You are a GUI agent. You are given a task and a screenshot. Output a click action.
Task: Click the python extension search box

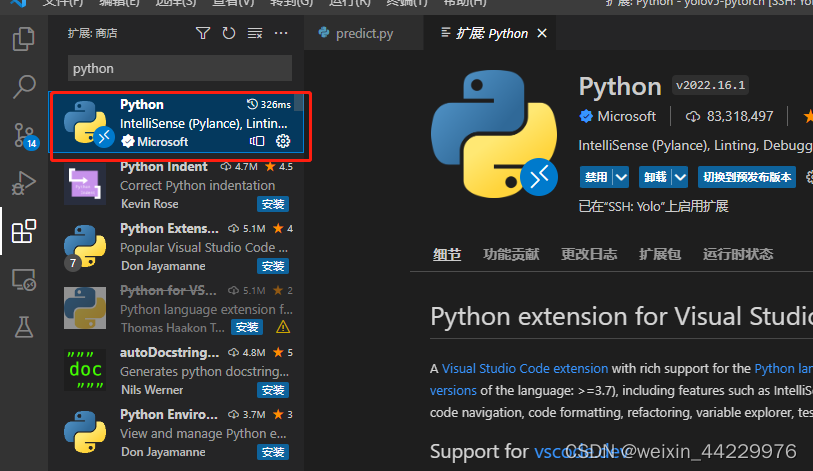180,68
